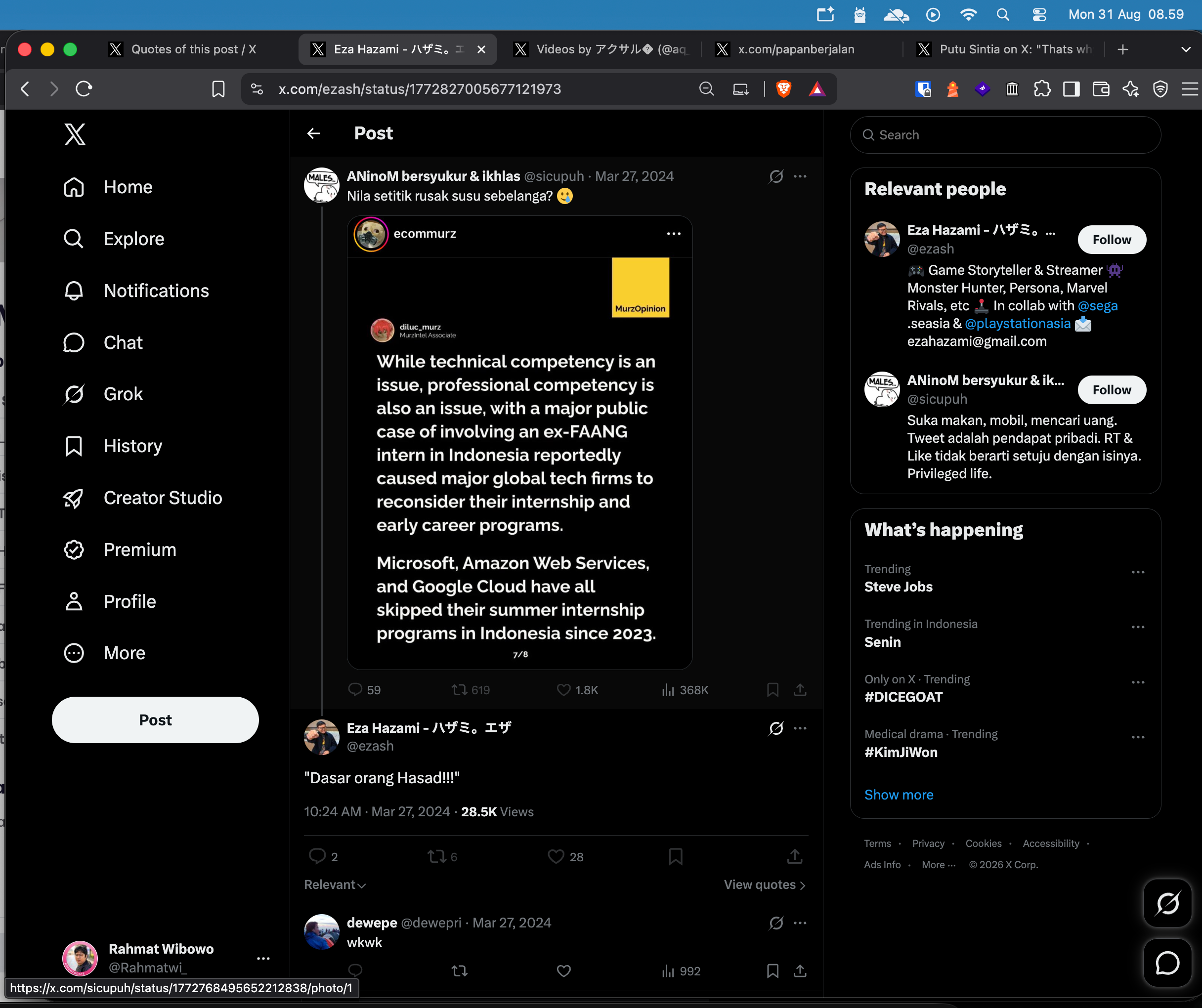Click Show more trends link
Image resolution: width=1202 pixels, height=1008 pixels.
pos(899,795)
